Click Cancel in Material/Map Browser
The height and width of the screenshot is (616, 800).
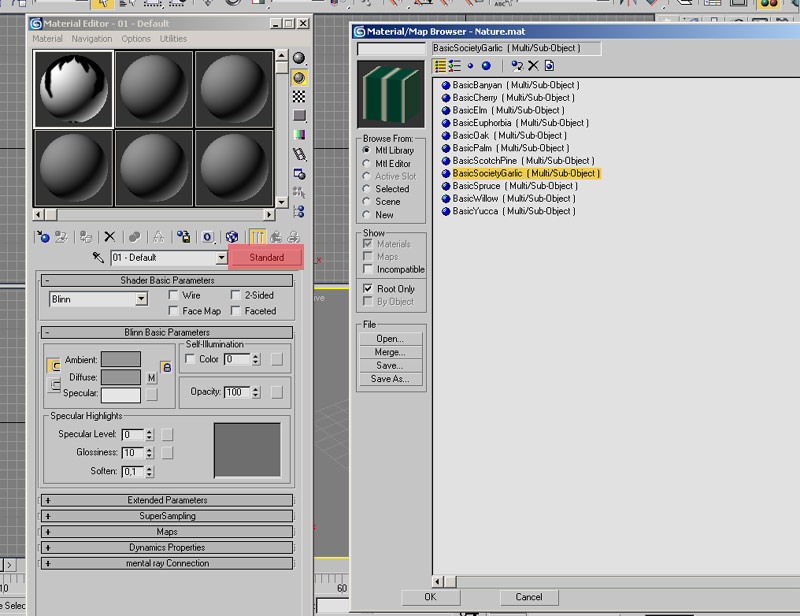tap(529, 597)
